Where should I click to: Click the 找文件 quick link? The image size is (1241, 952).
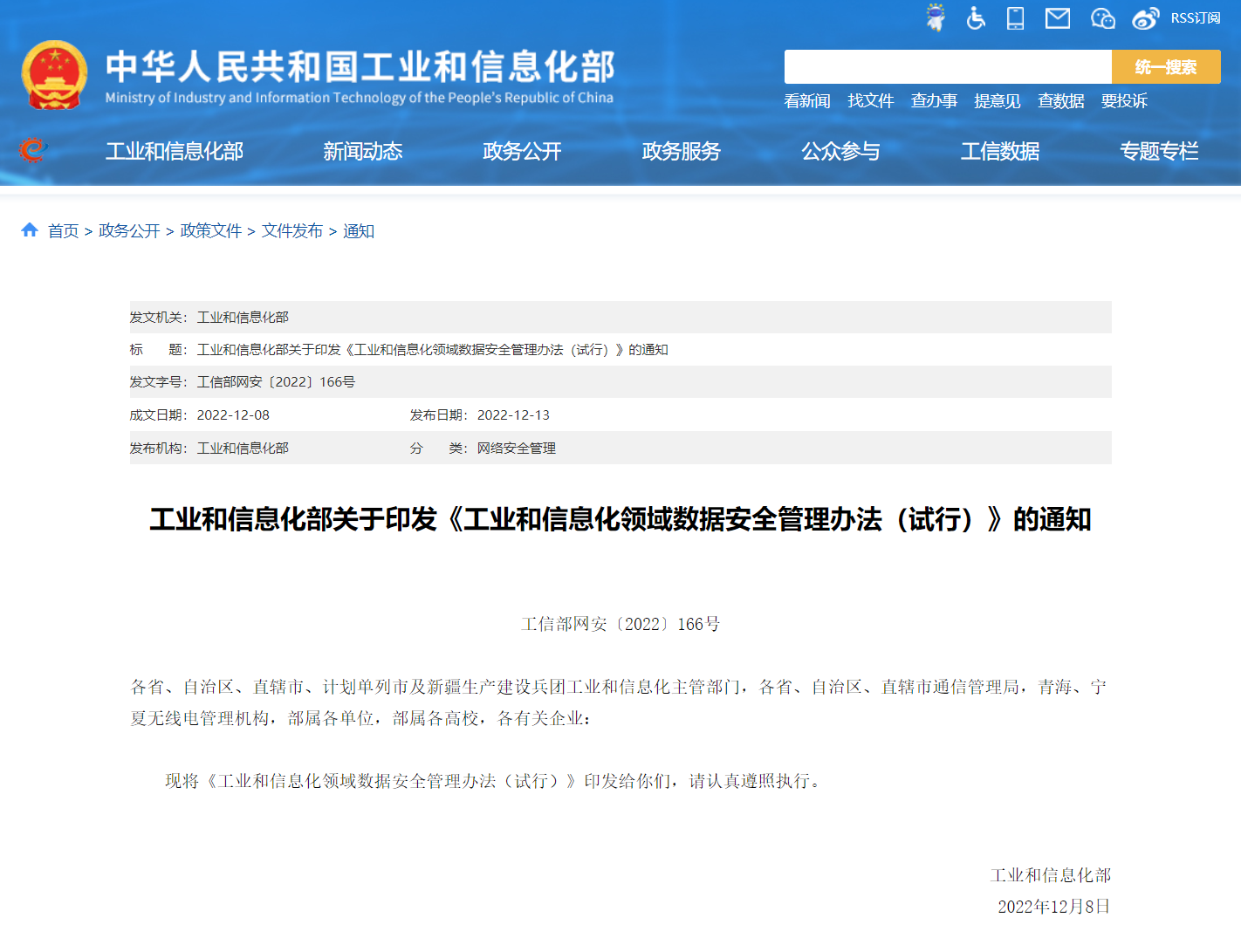(x=870, y=101)
